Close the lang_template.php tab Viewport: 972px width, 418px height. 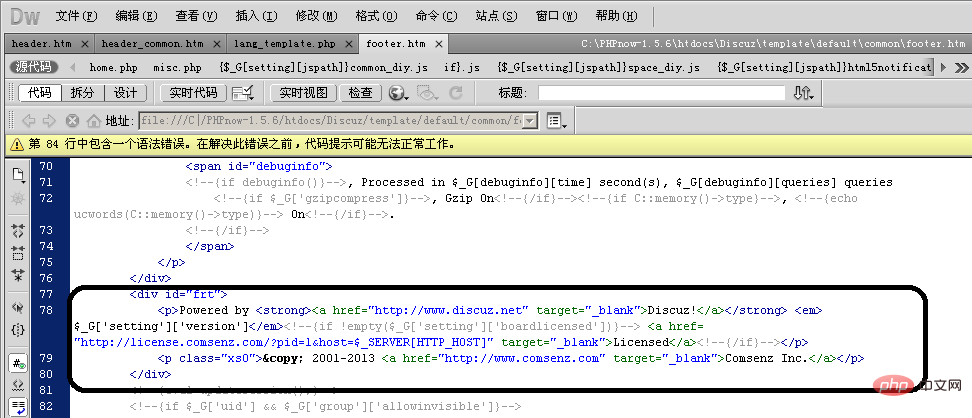pyautogui.click(x=350, y=44)
